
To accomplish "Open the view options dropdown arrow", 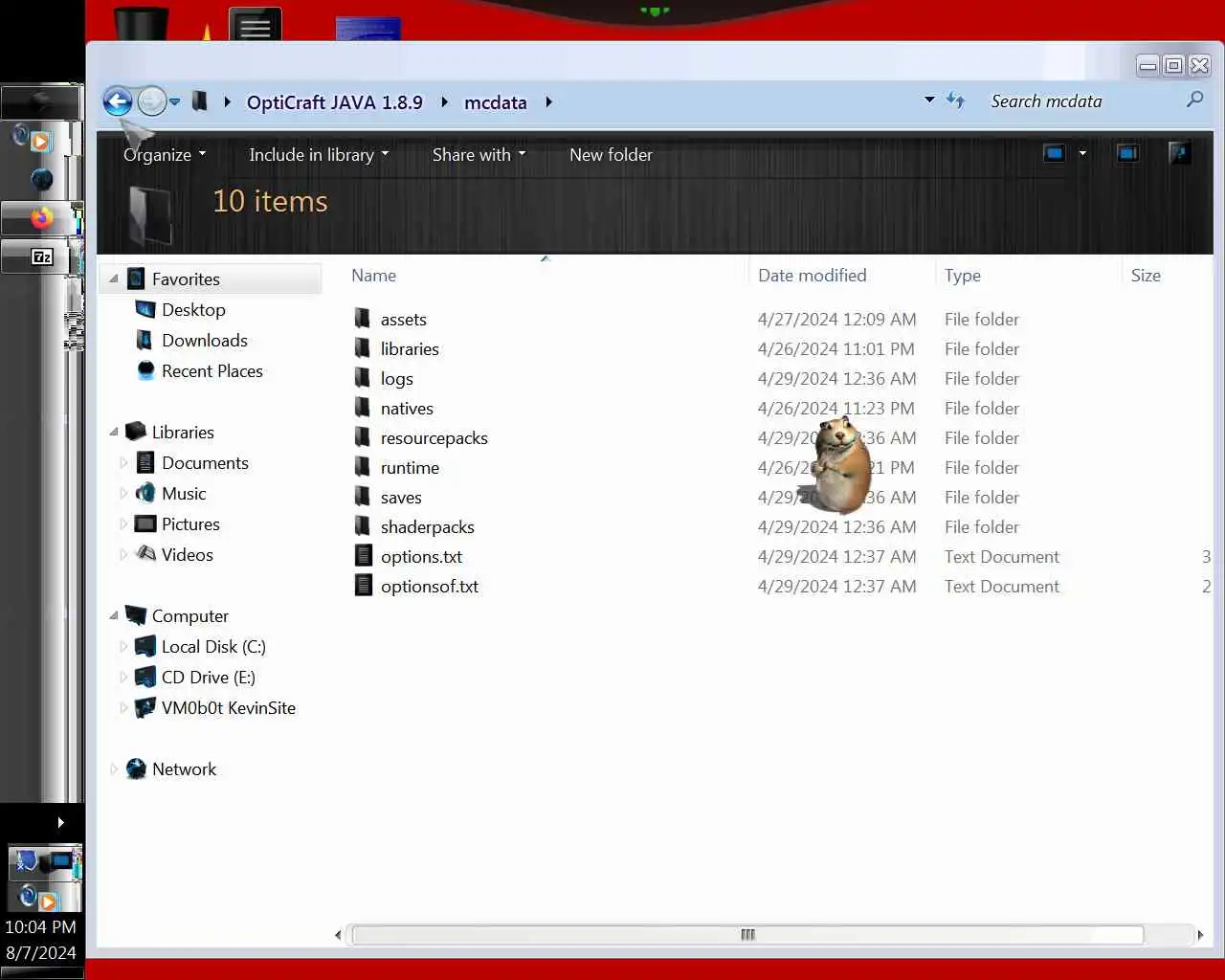I will point(1082,153).
